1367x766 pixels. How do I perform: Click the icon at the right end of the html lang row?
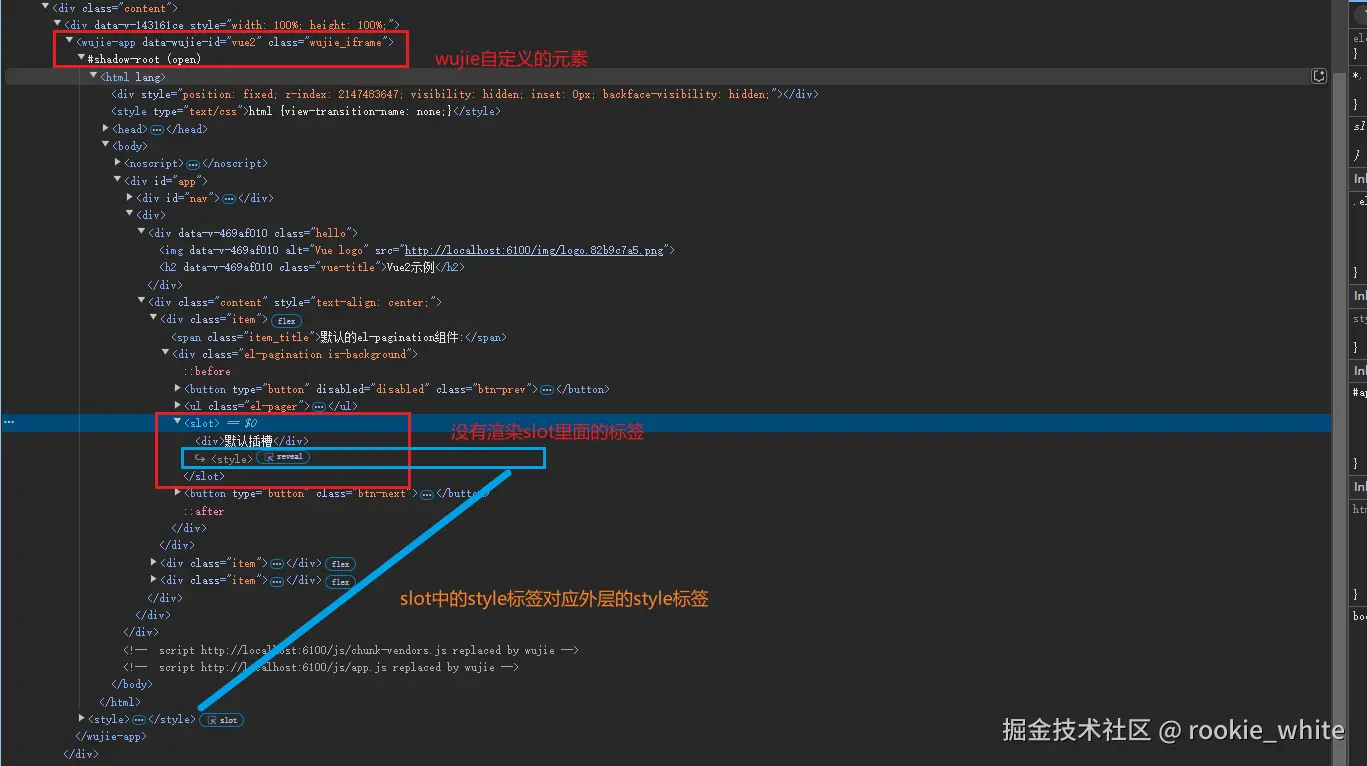(x=1319, y=76)
